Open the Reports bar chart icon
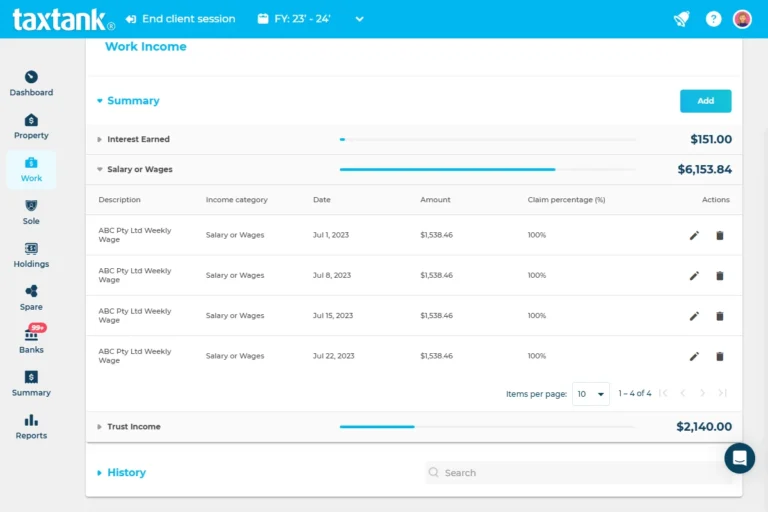 coord(31,420)
